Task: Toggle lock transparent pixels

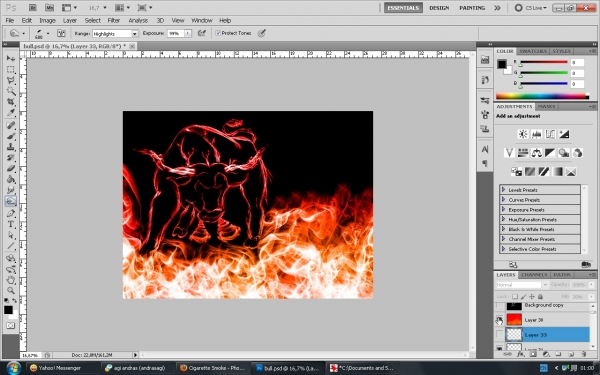Action: [x=515, y=297]
